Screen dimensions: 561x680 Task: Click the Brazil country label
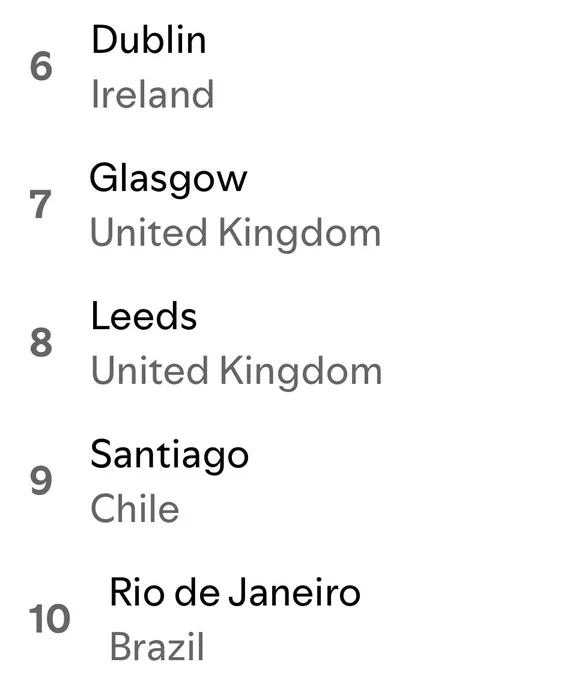click(x=157, y=646)
